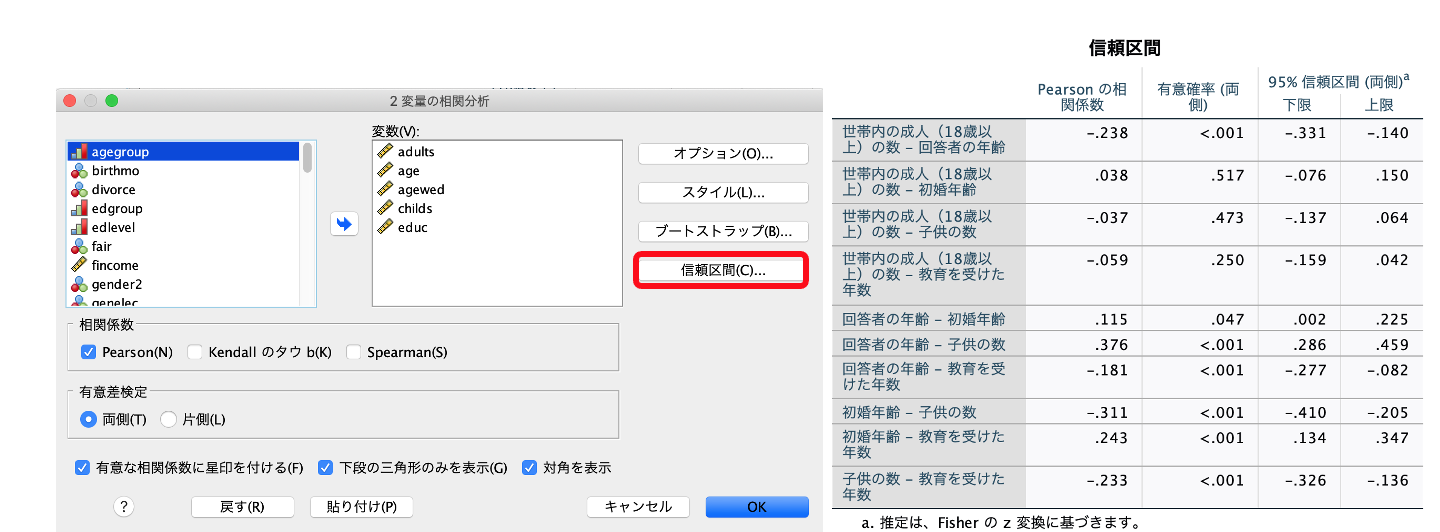Open the オプション(O)... dialog

pyautogui.click(x=723, y=154)
